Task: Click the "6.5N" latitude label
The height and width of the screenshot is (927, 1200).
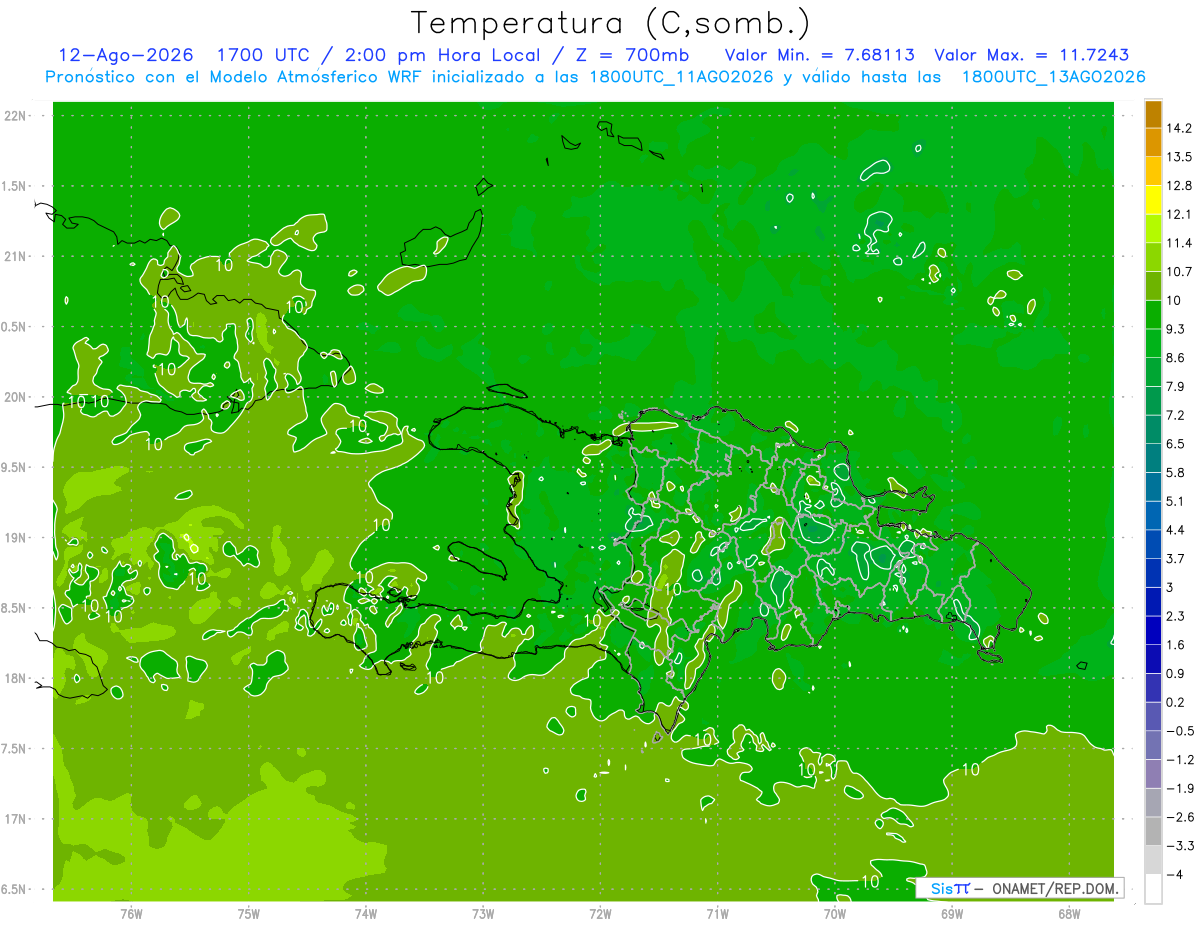Action: (x=14, y=889)
